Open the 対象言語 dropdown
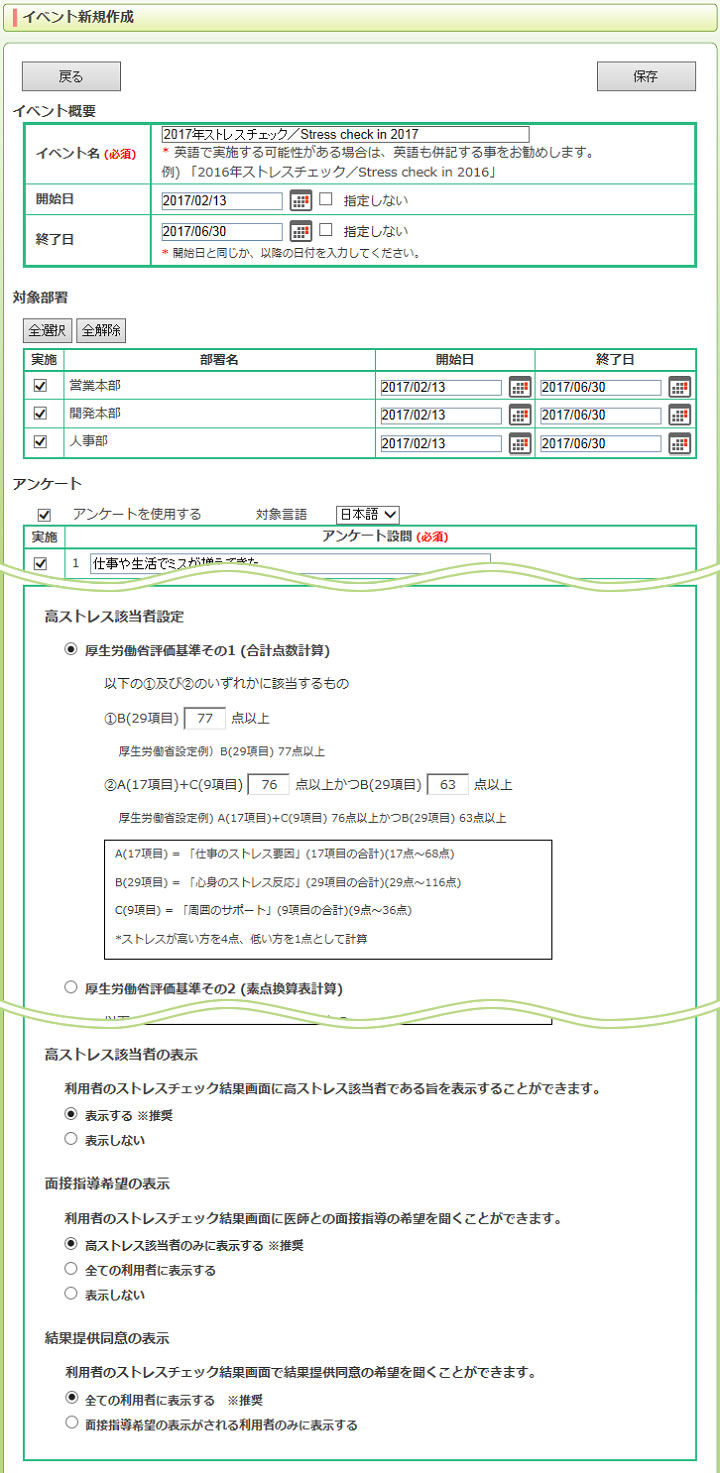The width and height of the screenshot is (720, 1473). (368, 514)
